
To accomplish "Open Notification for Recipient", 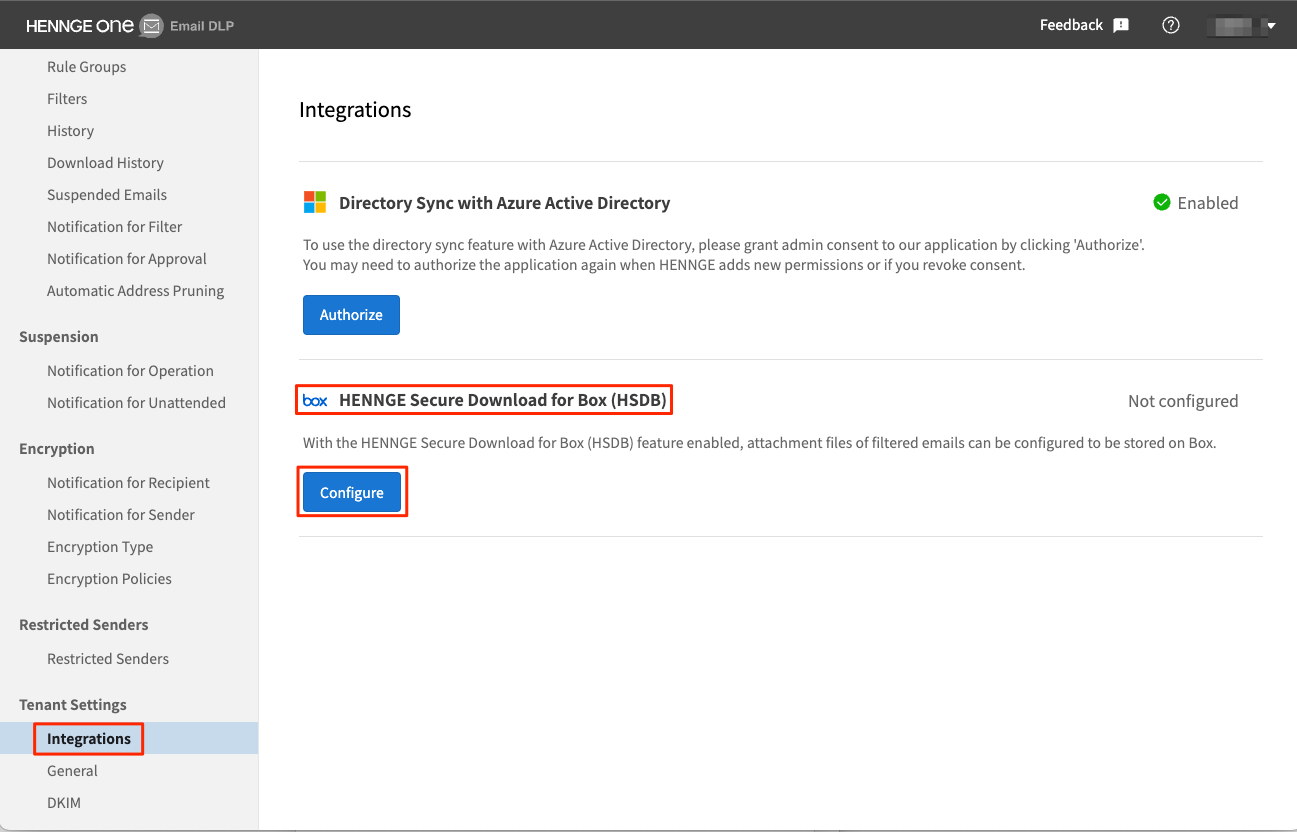I will click(128, 483).
